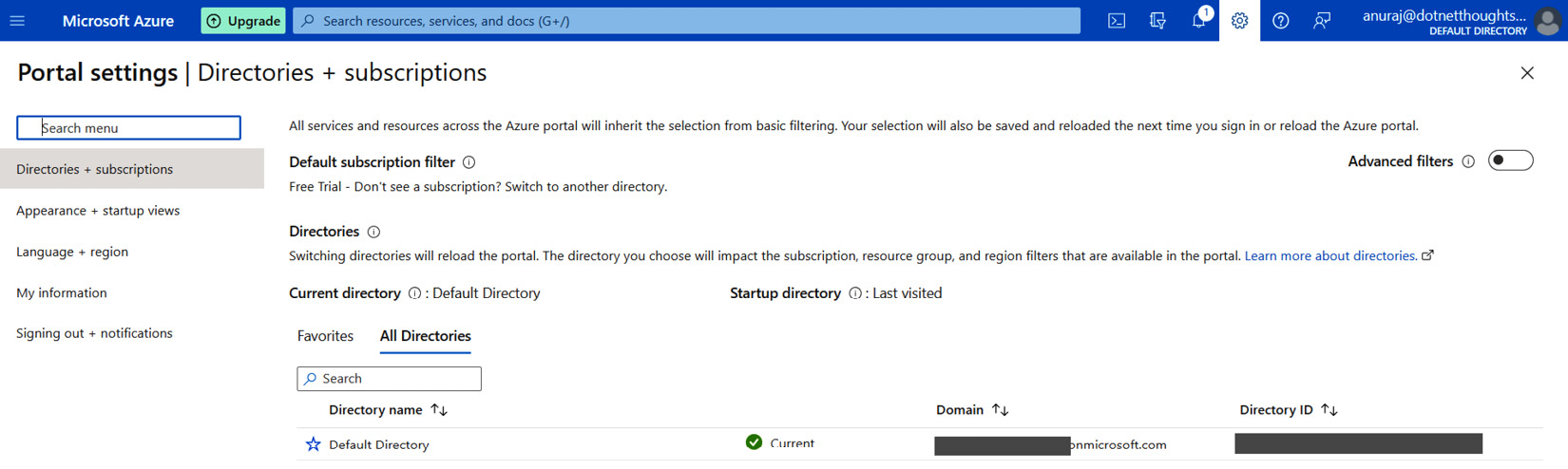Click the directories Search box

(x=389, y=379)
